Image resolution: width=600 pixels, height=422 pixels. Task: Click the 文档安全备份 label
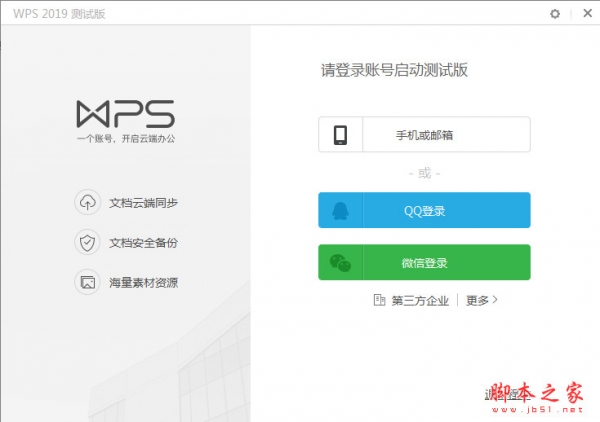pyautogui.click(x=143, y=243)
